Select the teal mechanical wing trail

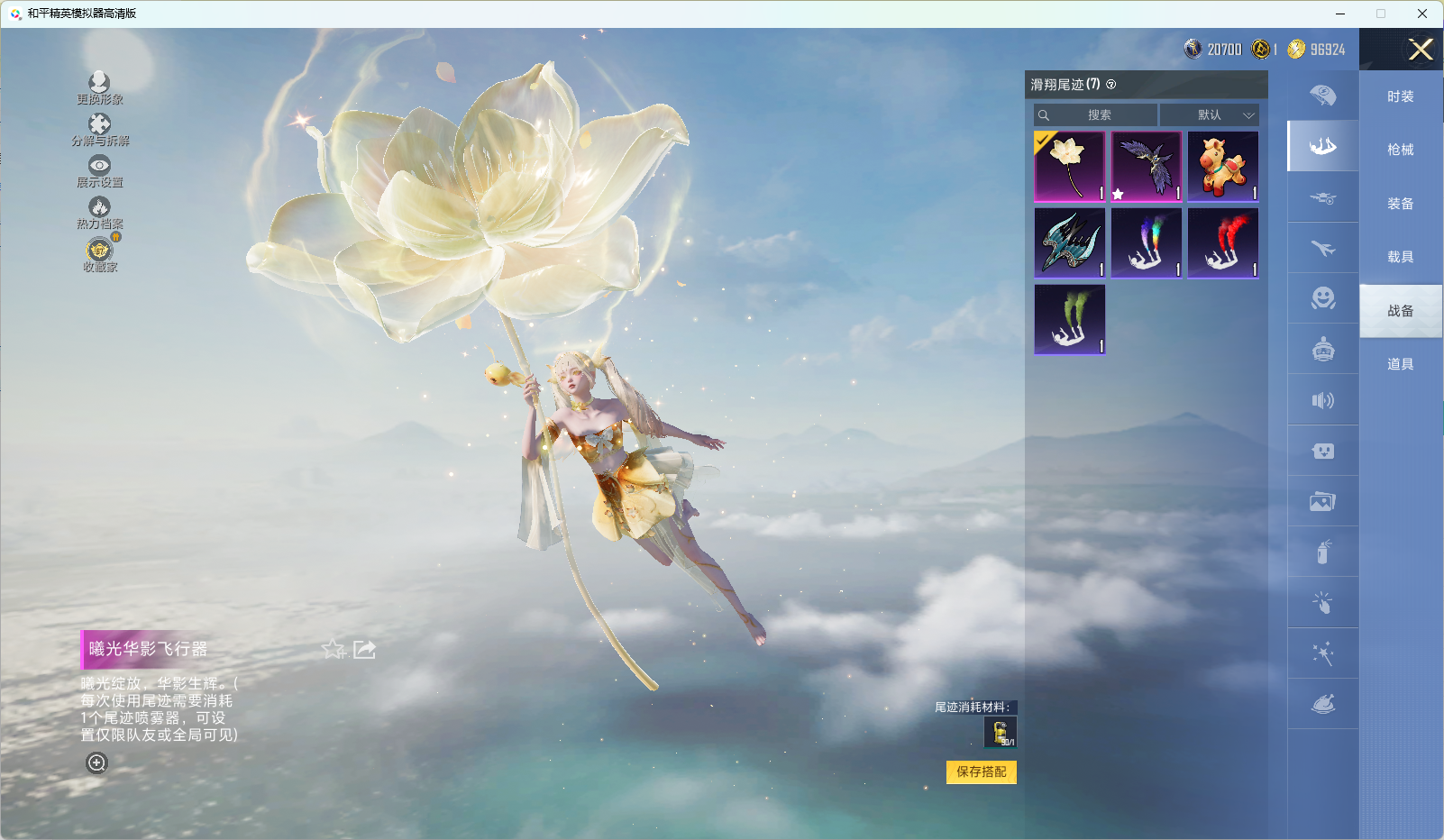(1070, 243)
